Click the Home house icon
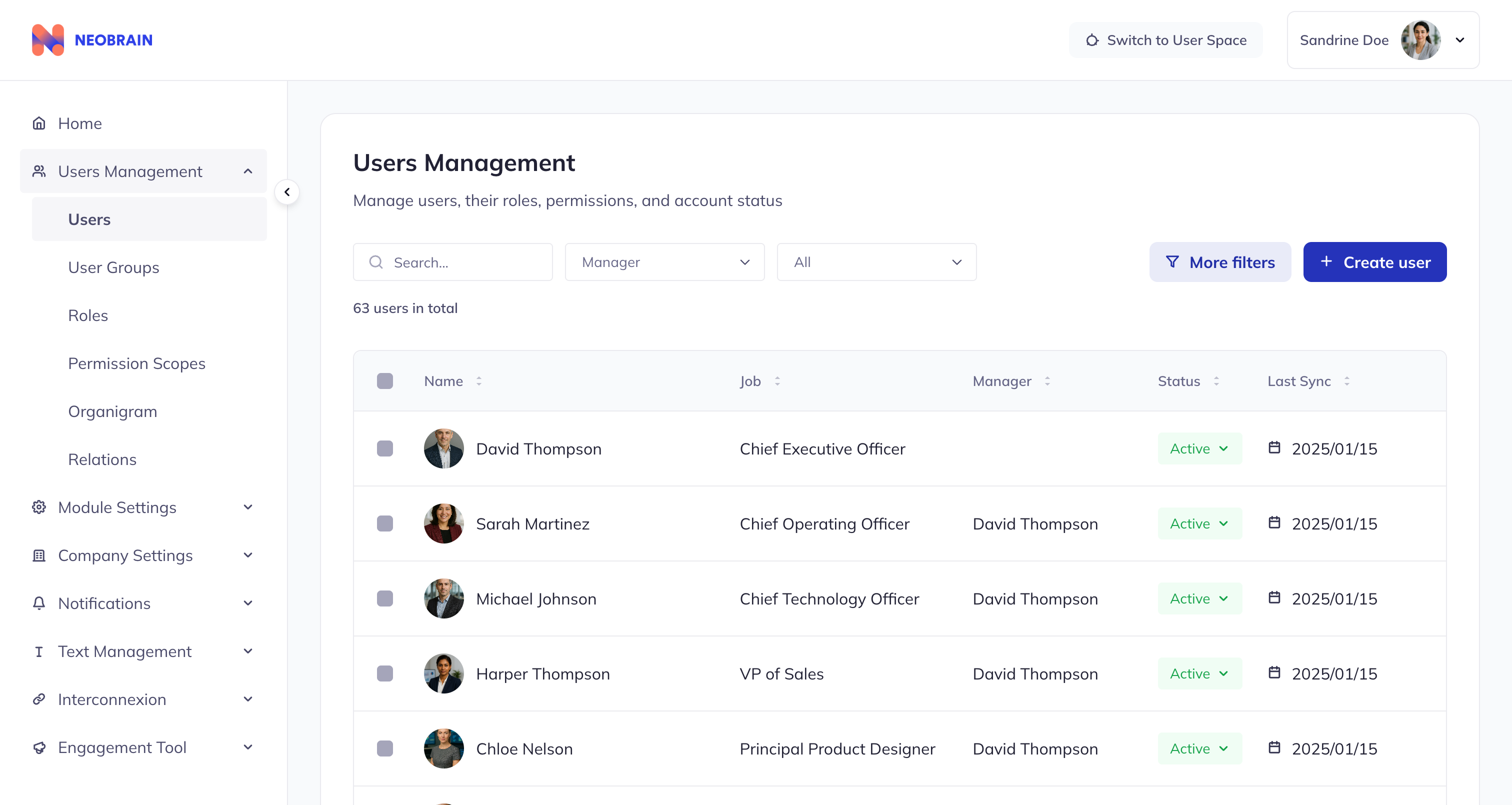The width and height of the screenshot is (1512, 805). click(38, 123)
